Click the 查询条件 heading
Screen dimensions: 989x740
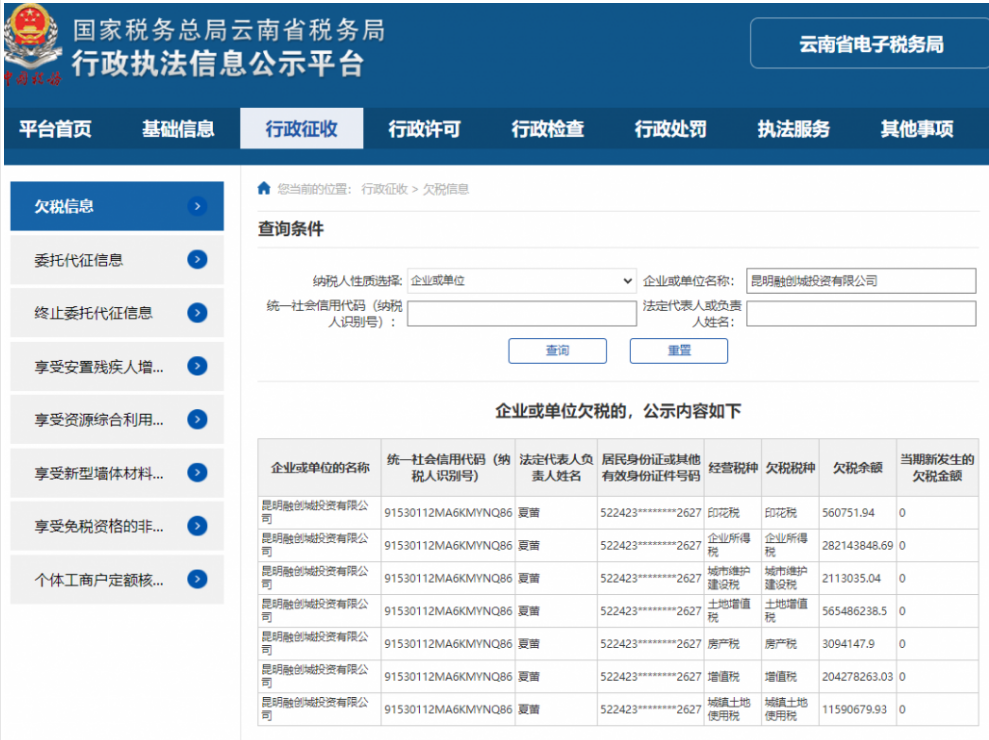click(291, 229)
